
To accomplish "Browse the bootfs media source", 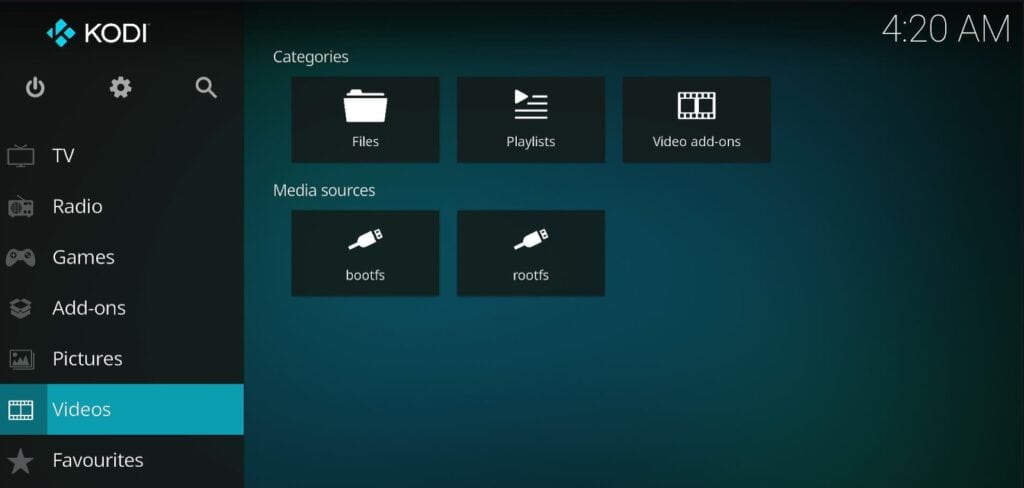I will pos(365,252).
